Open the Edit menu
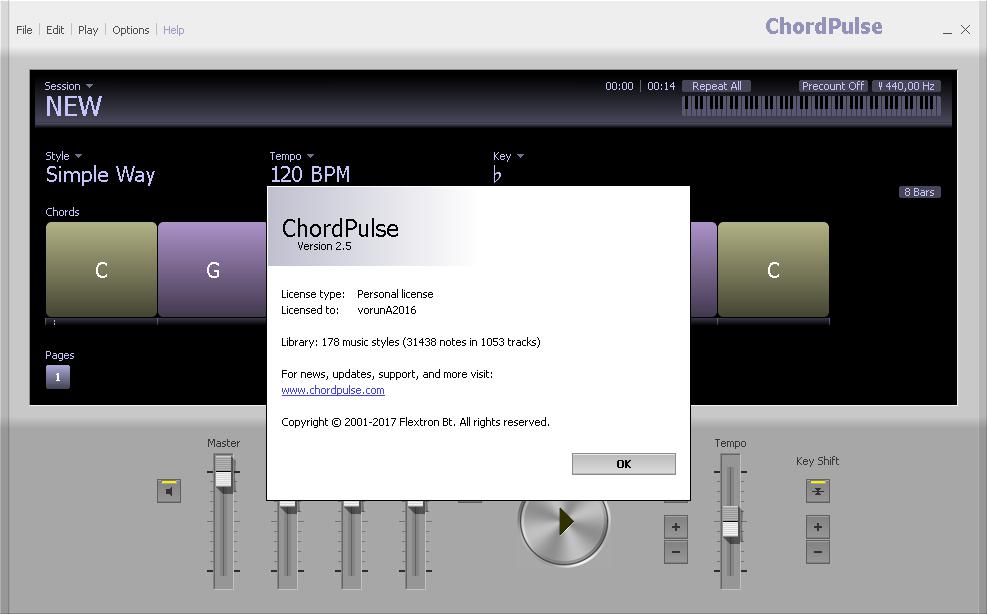Viewport: 987px width, 614px height. click(55, 30)
